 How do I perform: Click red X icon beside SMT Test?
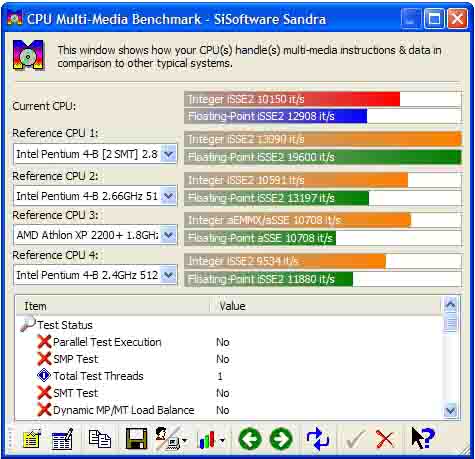44,393
